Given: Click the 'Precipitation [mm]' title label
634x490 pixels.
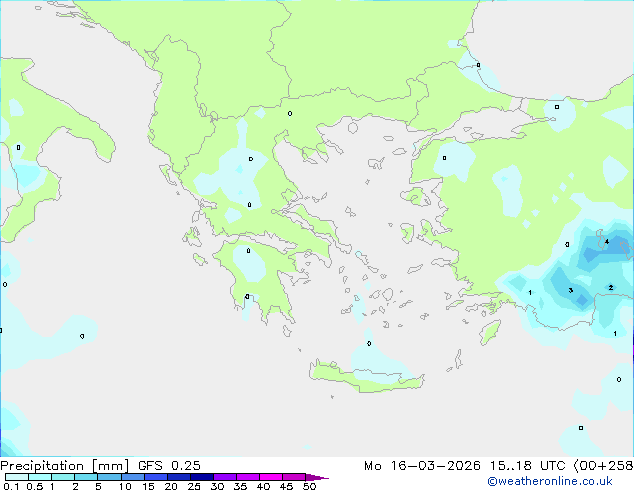Looking at the screenshot, I should pyautogui.click(x=65, y=466).
